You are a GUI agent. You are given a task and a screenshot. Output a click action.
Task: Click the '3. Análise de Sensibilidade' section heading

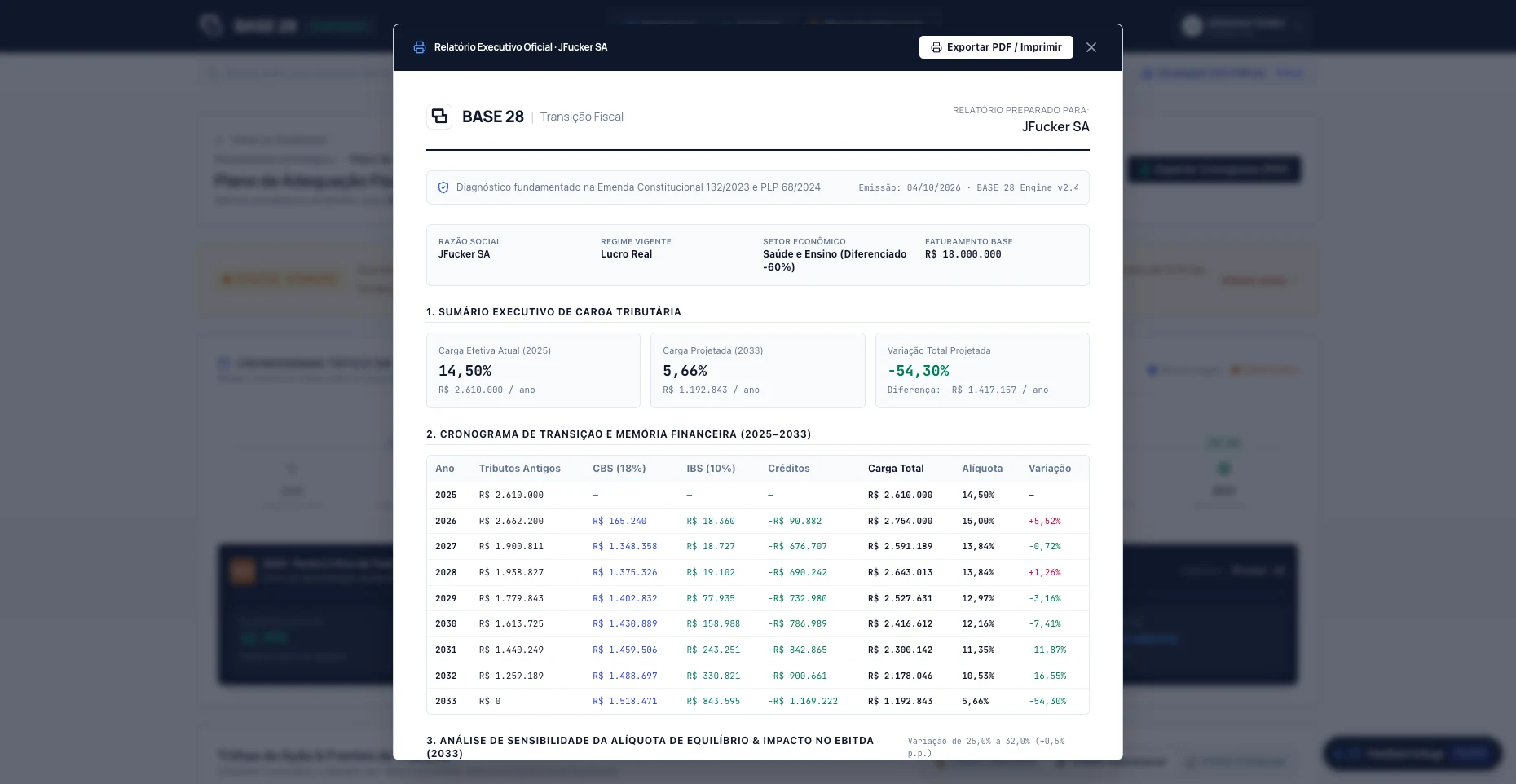[x=650, y=747]
